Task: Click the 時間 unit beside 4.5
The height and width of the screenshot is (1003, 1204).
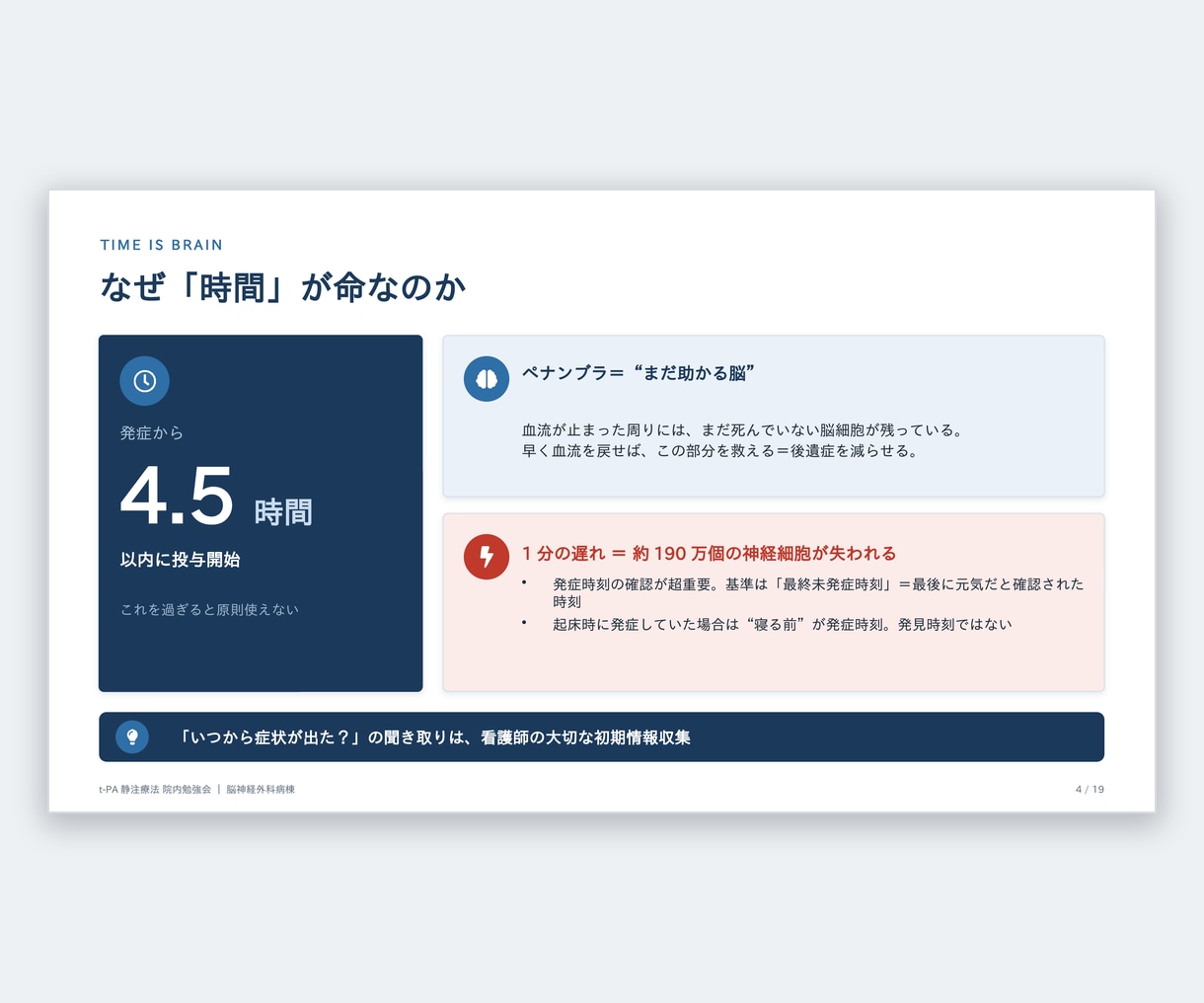Action: pos(283,511)
